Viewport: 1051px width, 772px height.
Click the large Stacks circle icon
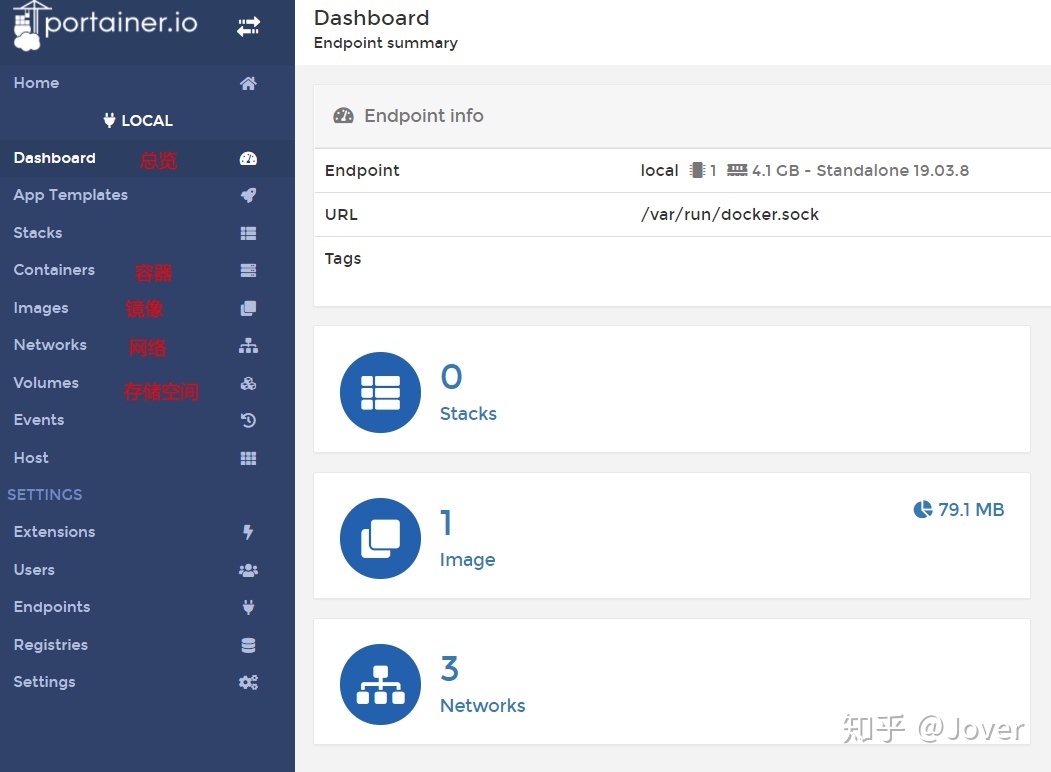point(381,393)
